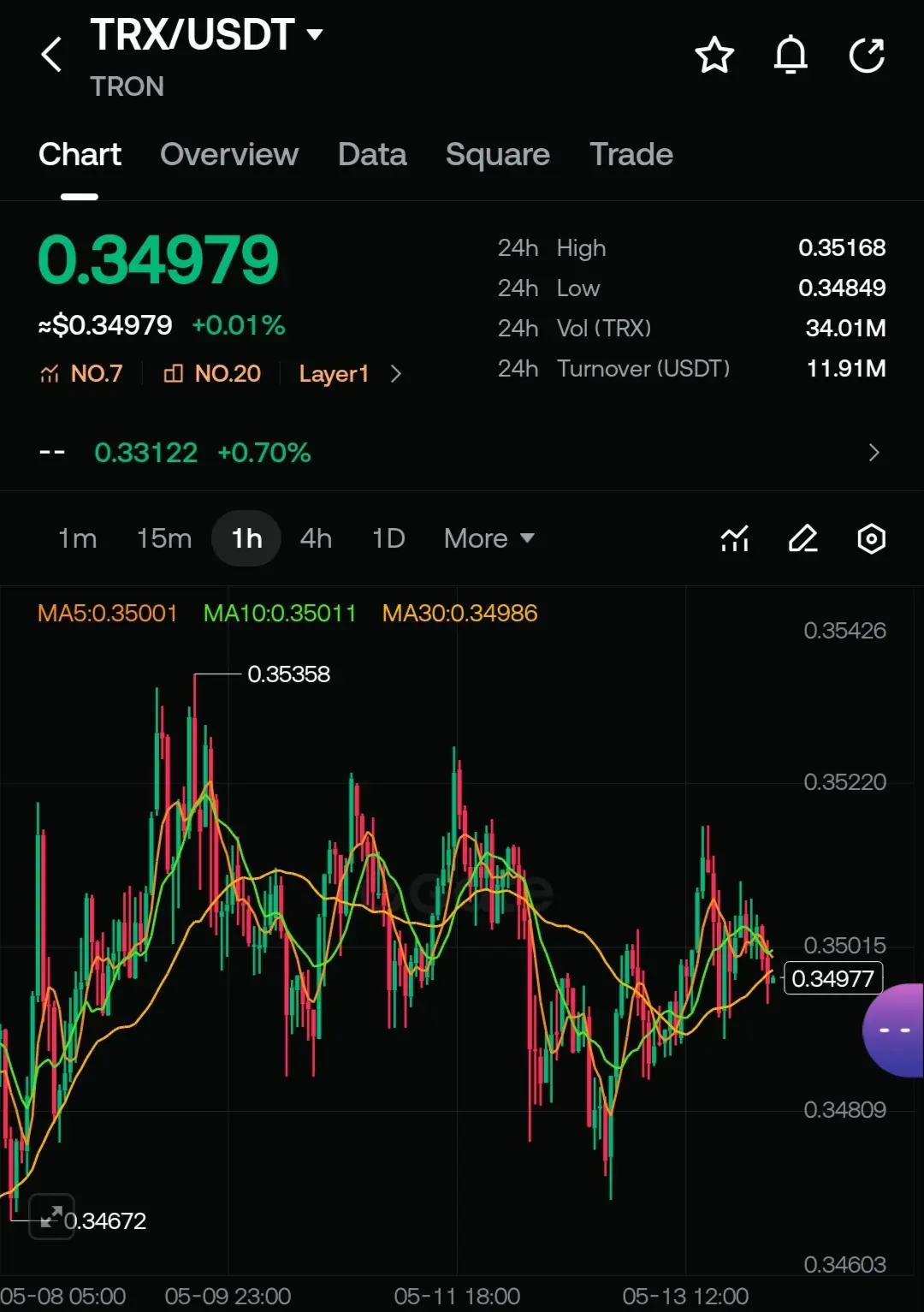
Task: Select the 1D timeframe
Action: coord(388,538)
